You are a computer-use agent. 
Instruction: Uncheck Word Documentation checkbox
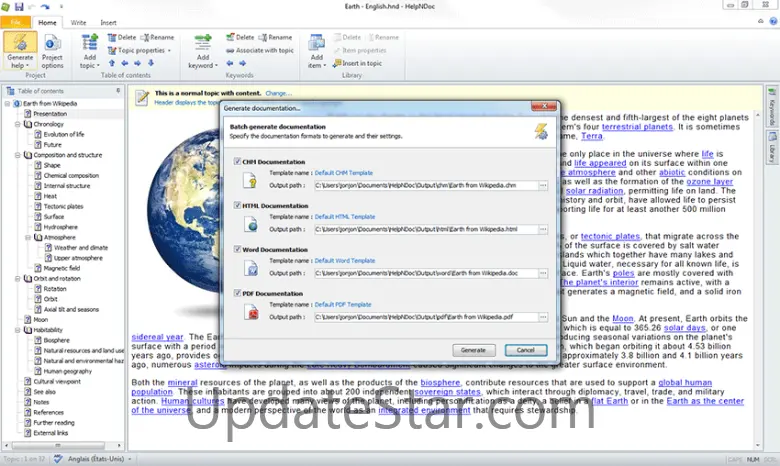click(x=237, y=249)
